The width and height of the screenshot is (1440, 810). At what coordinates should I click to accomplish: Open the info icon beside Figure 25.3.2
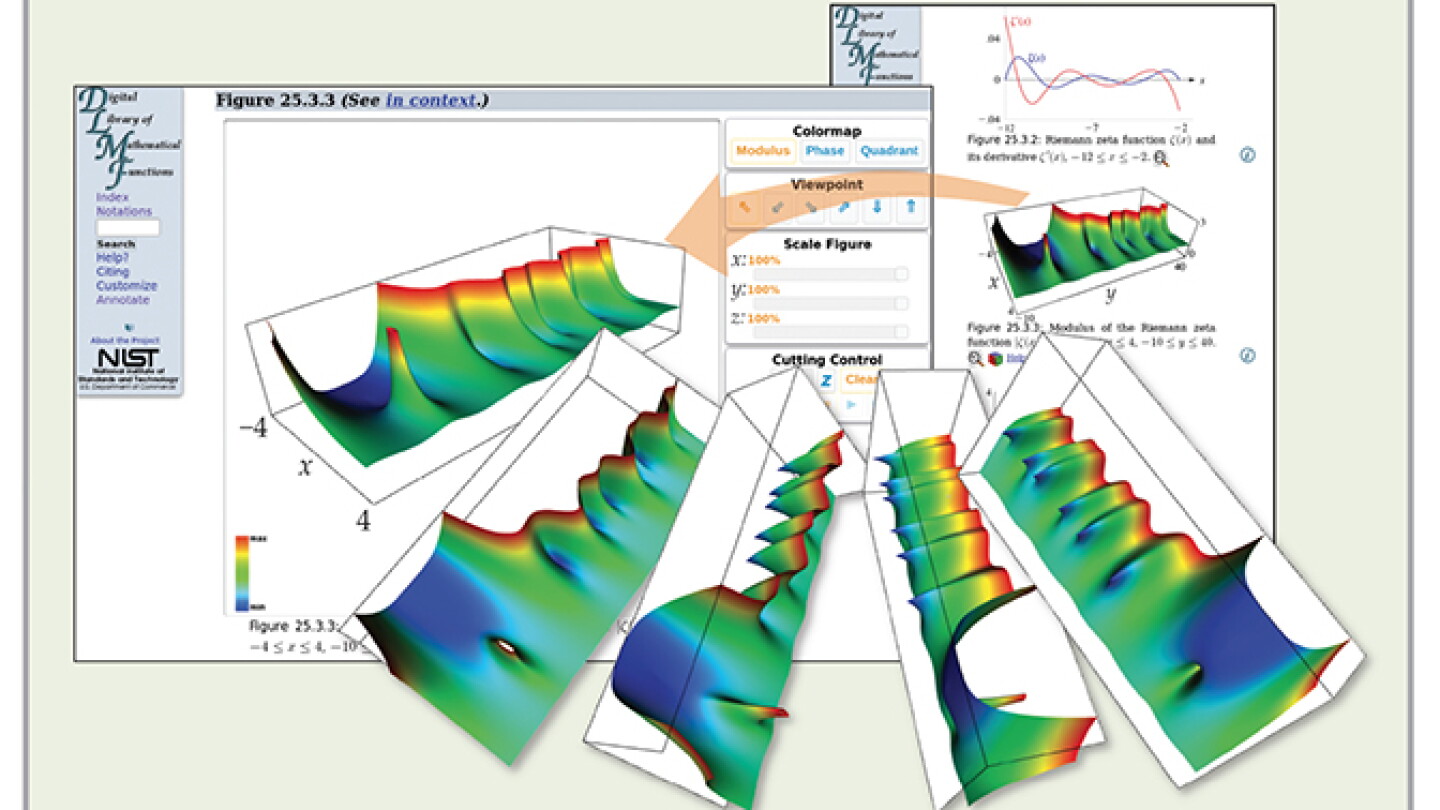[x=1247, y=155]
